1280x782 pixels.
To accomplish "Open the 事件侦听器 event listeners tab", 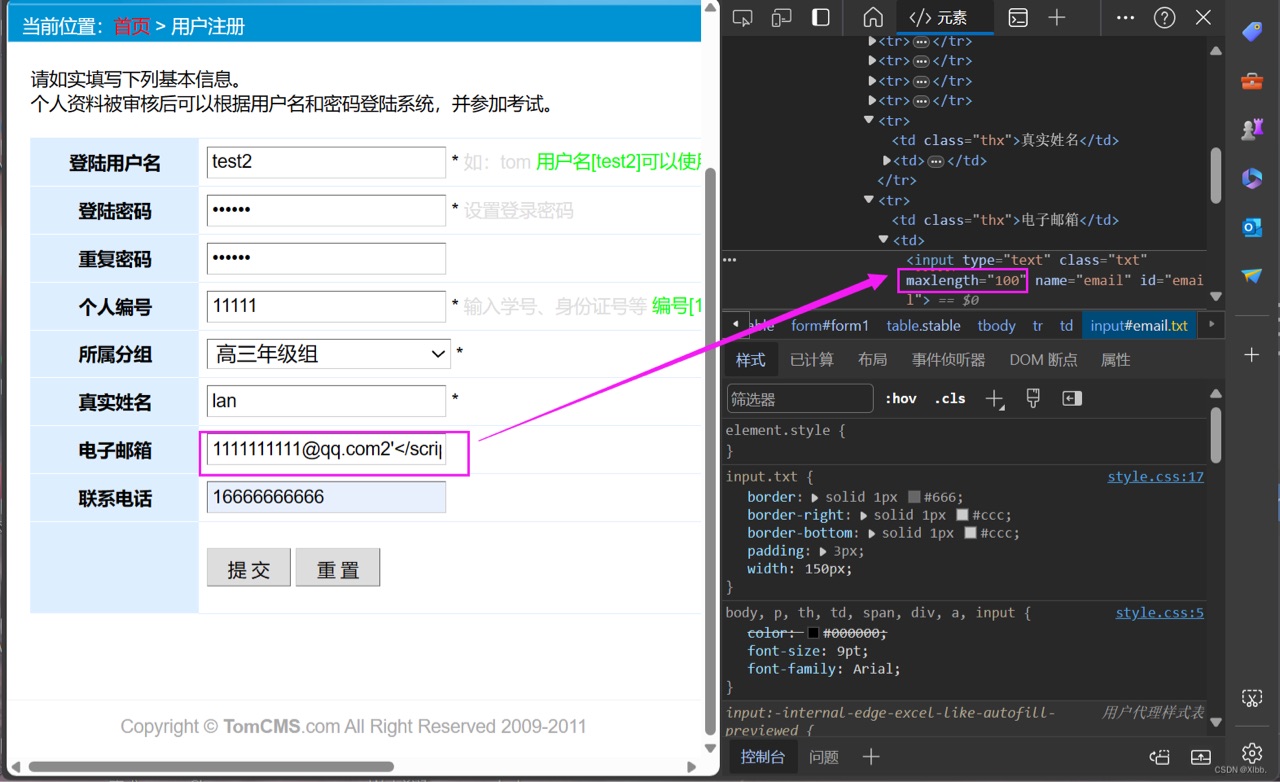I will (948, 360).
